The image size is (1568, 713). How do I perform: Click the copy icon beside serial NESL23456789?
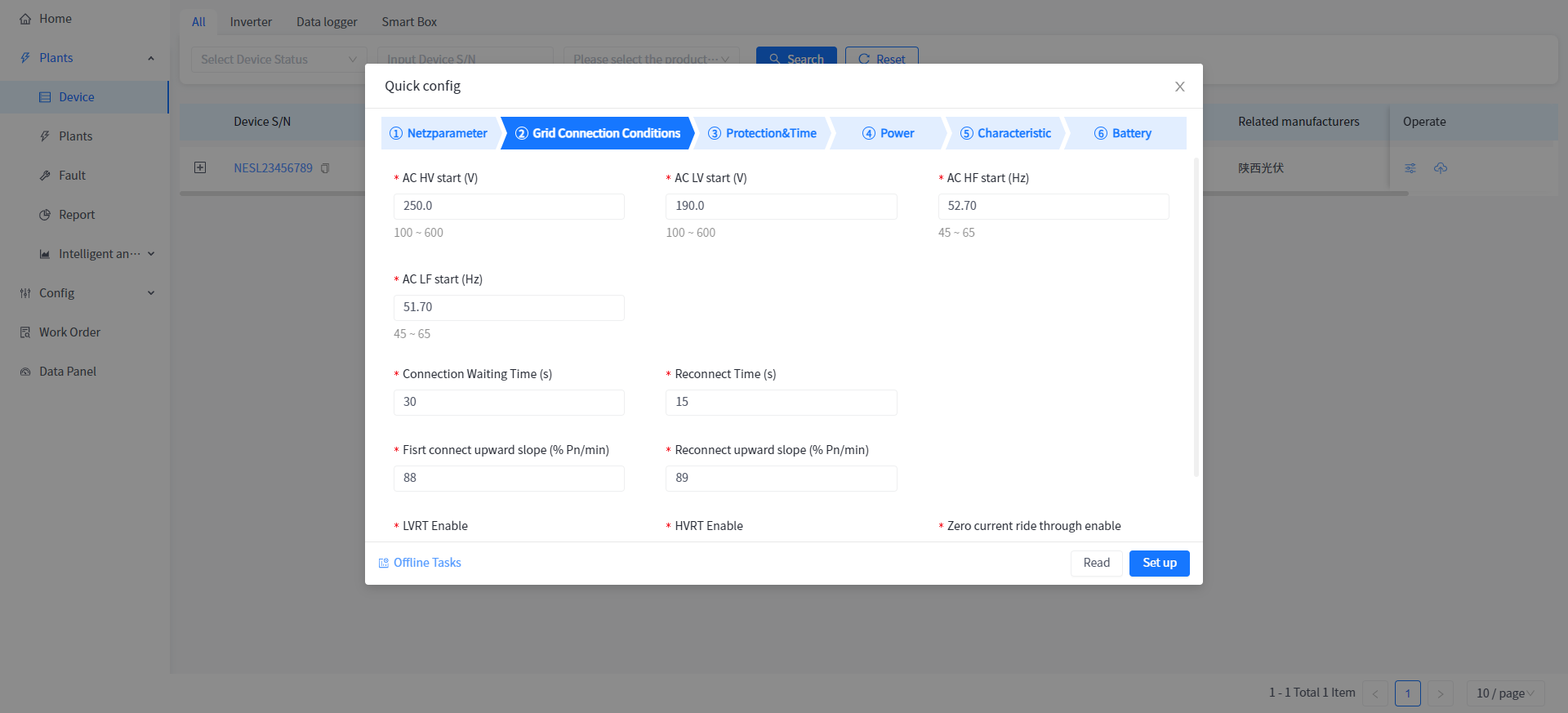325,168
